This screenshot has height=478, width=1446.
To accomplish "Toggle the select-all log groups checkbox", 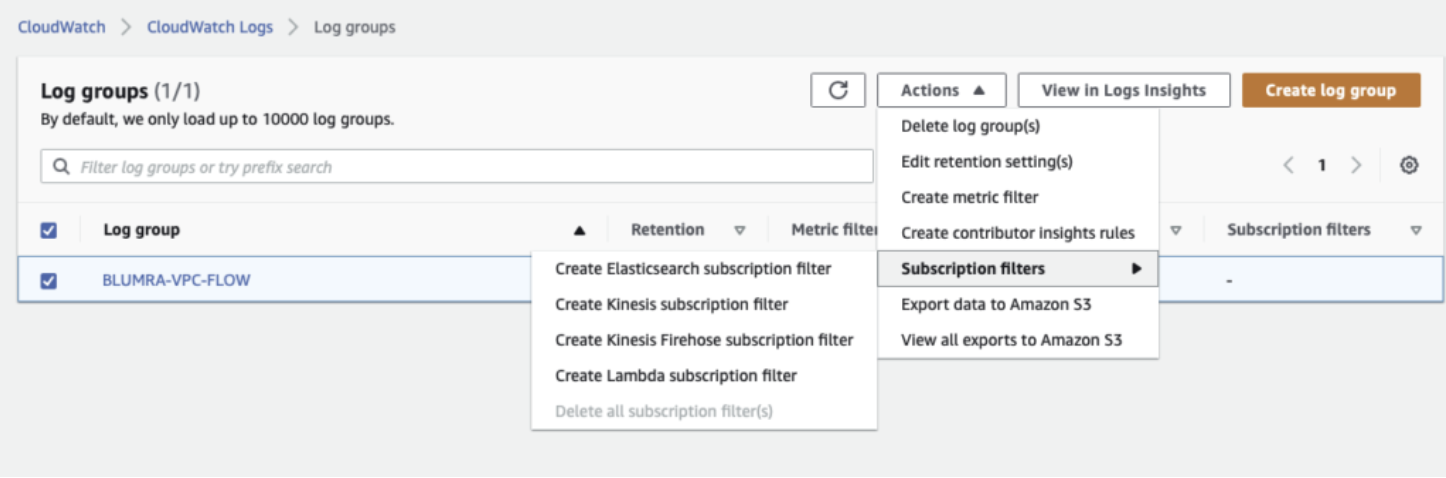I will click(48, 230).
